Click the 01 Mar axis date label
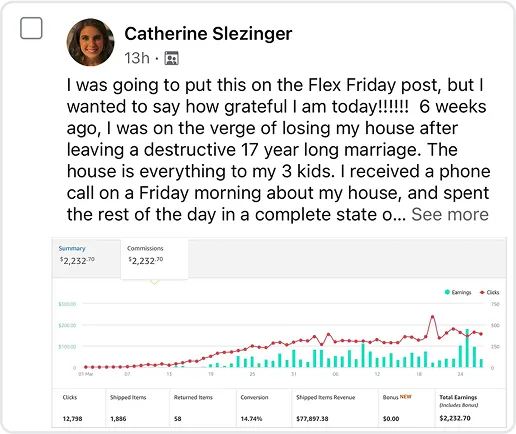Image resolution: width=516 pixels, height=434 pixels. coord(86,374)
